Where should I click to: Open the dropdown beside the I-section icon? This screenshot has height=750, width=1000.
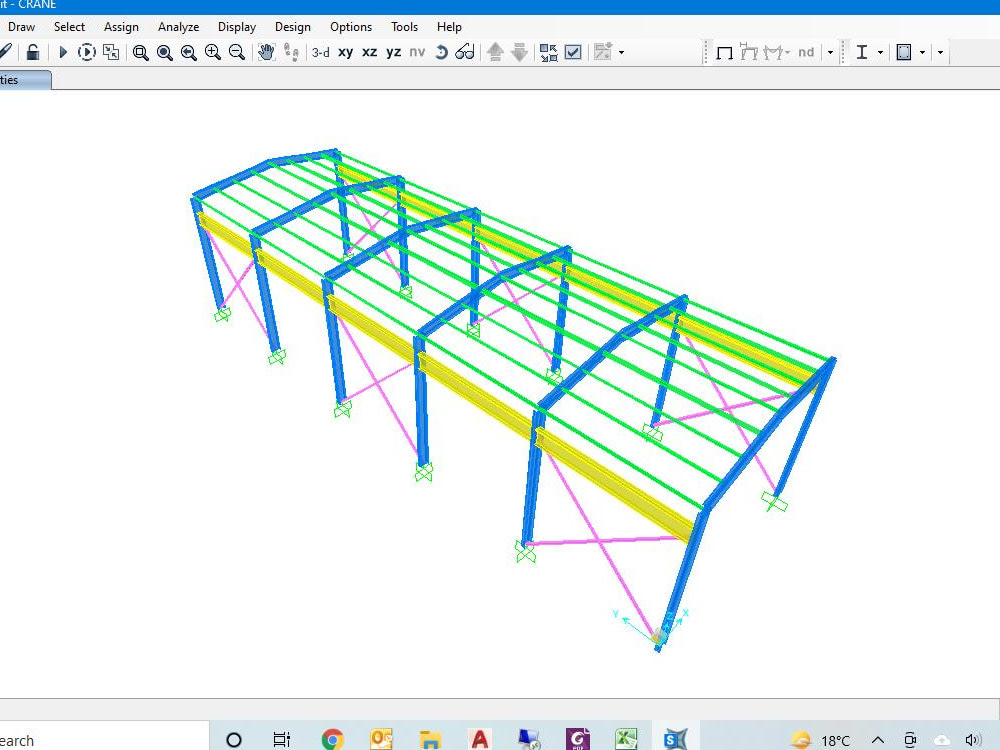tap(883, 52)
